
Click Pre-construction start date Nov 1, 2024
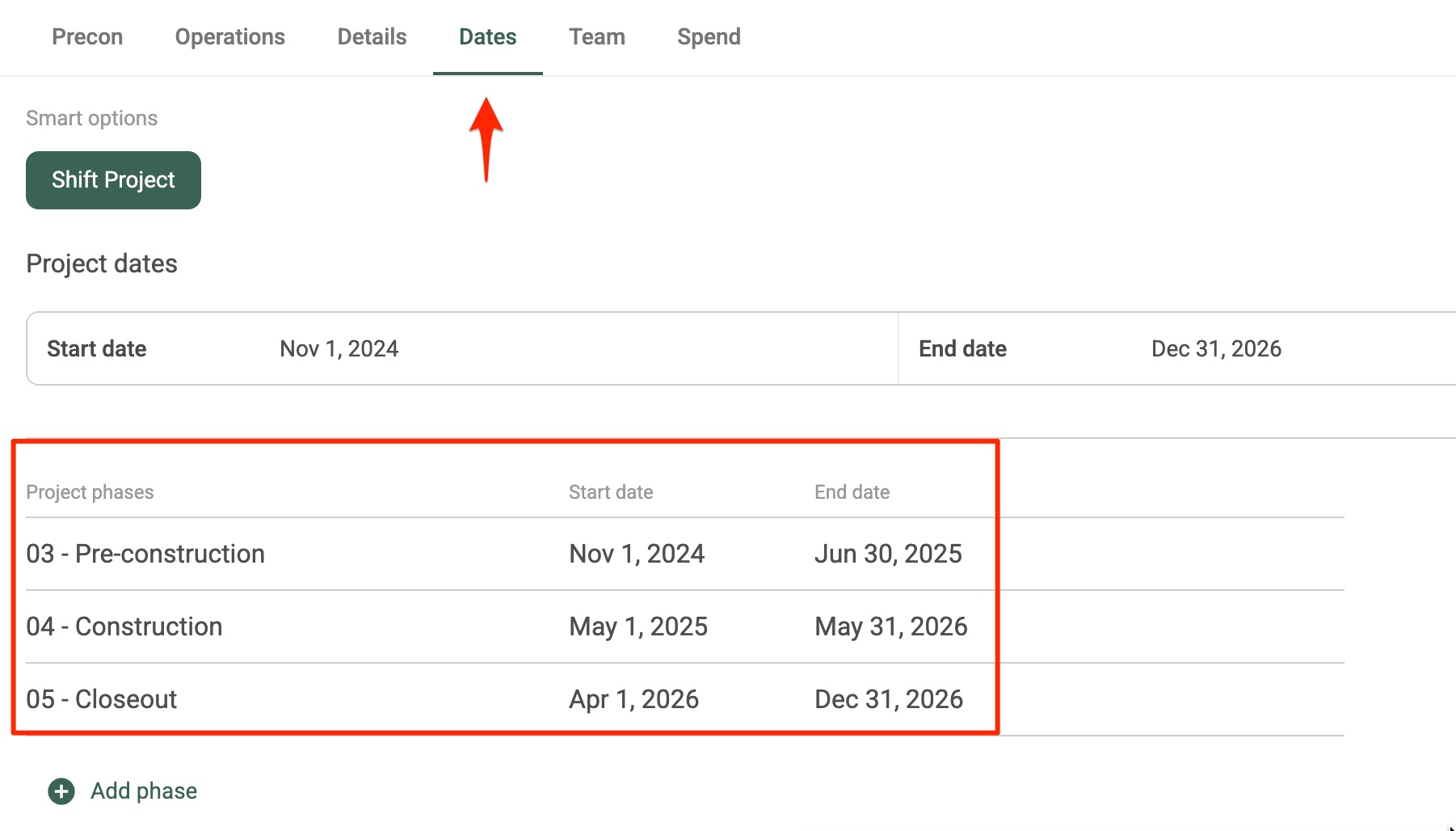click(x=637, y=554)
